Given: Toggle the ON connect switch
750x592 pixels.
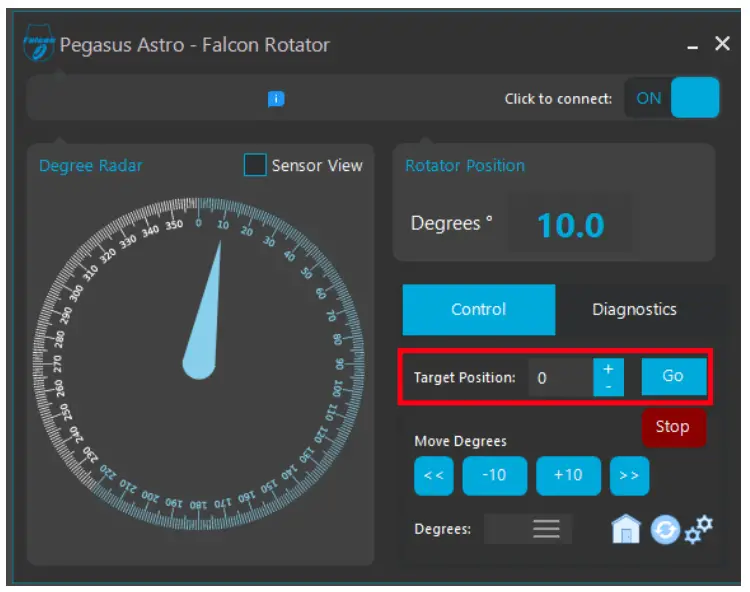Looking at the screenshot, I should 672,98.
